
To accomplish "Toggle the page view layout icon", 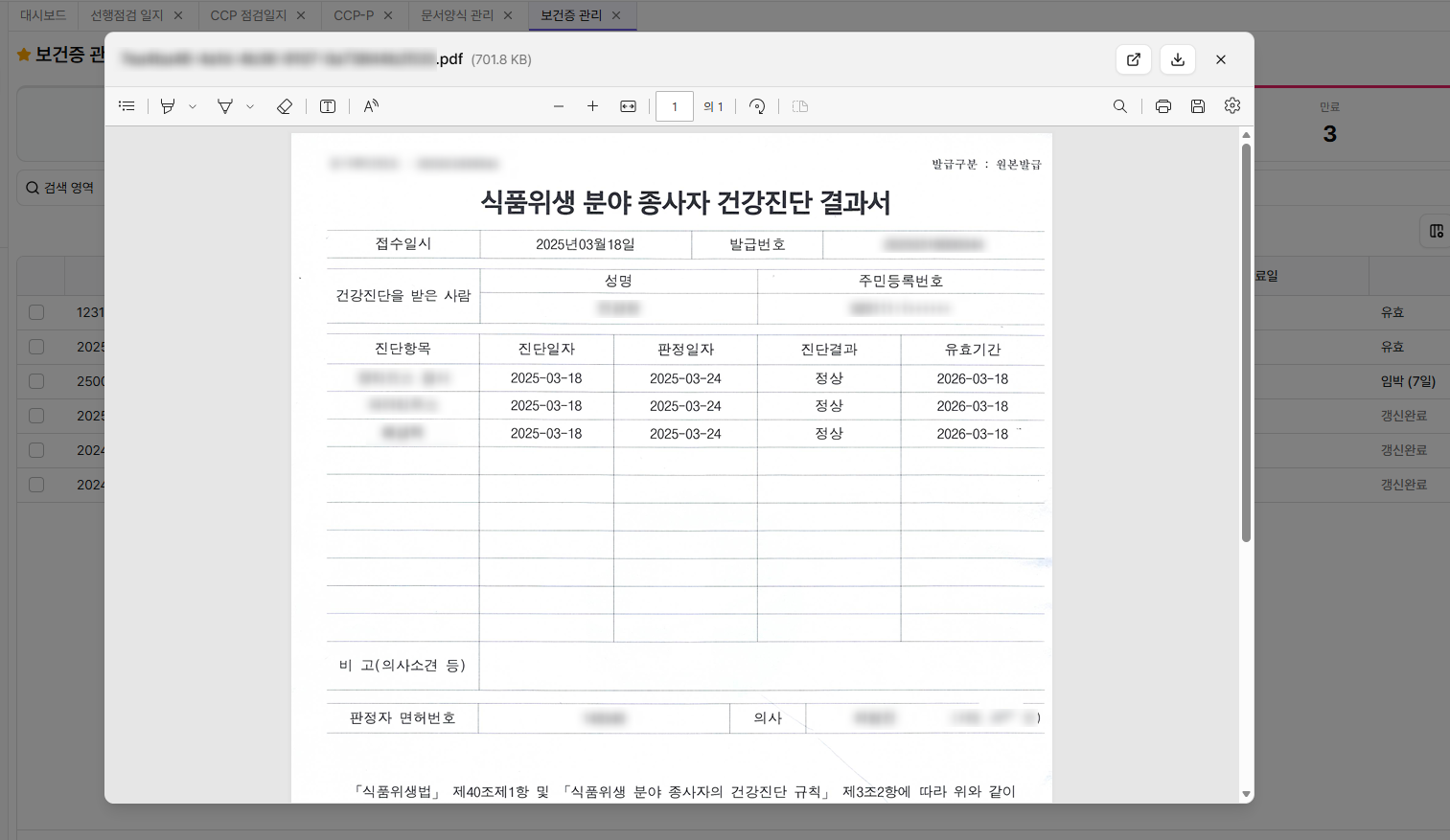I will (x=800, y=106).
